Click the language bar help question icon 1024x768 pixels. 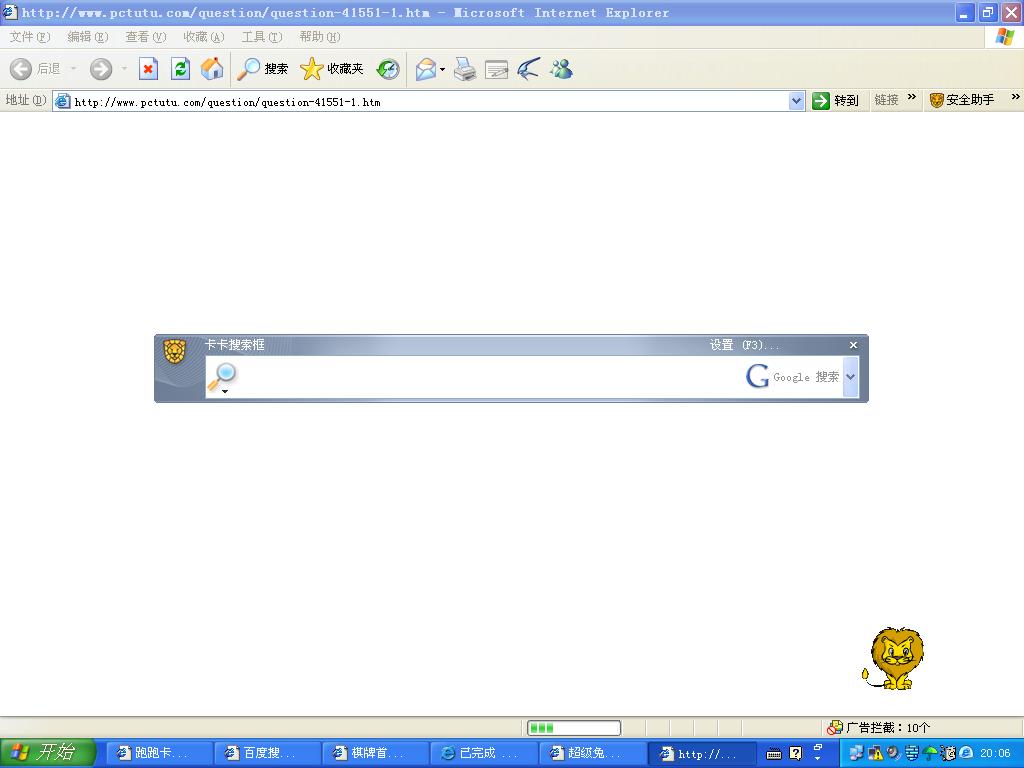[795, 754]
